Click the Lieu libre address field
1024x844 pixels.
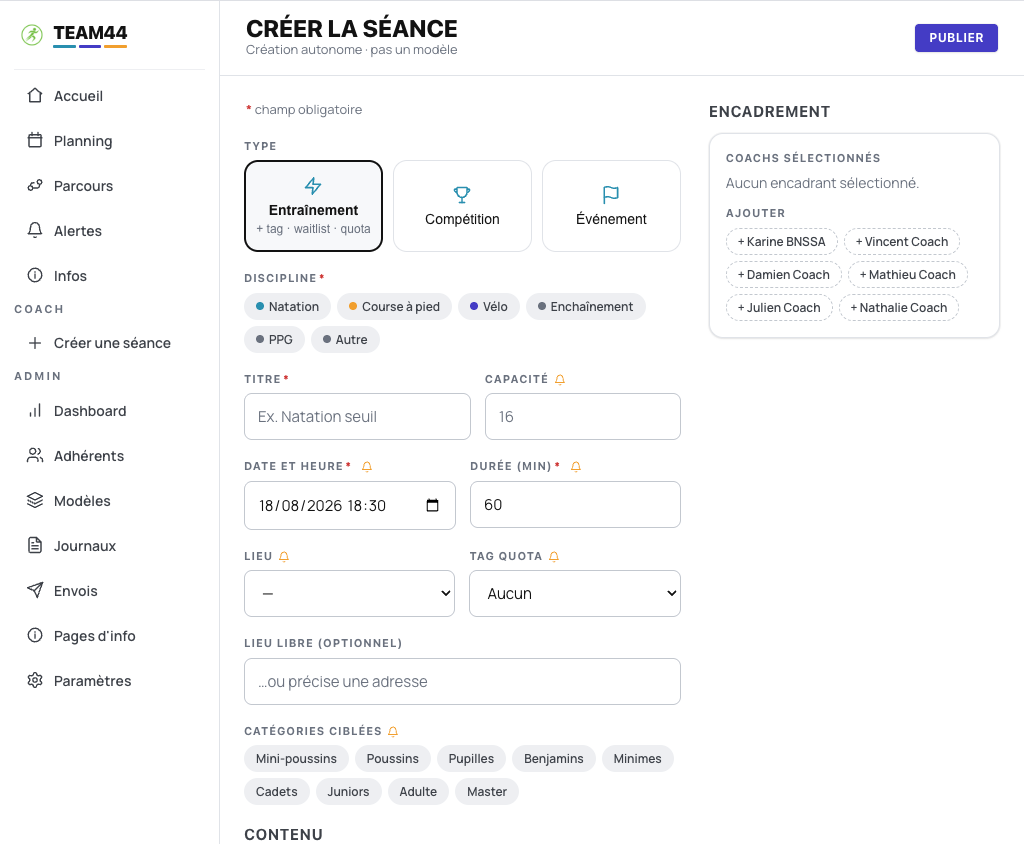(462, 681)
